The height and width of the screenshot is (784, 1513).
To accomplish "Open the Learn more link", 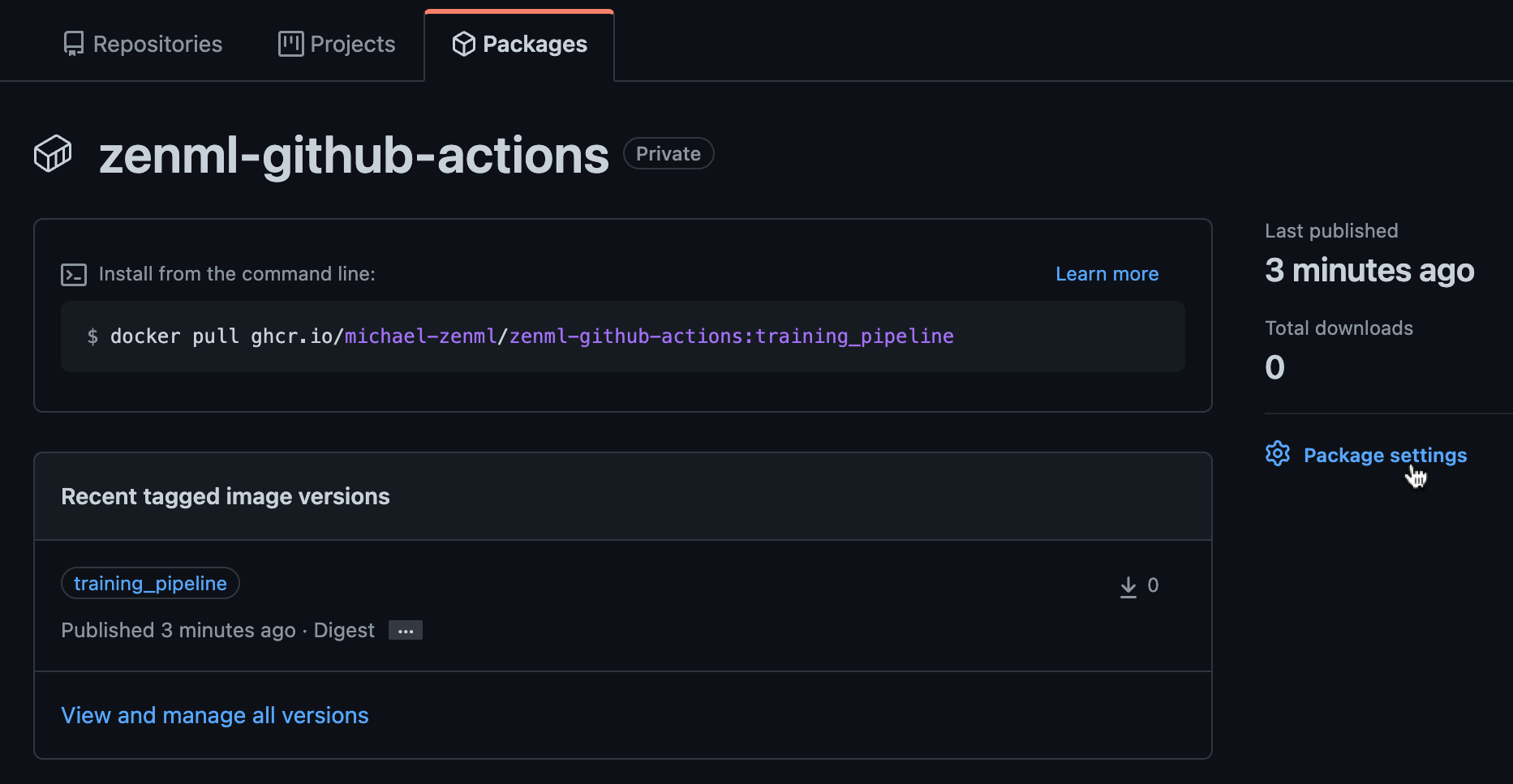I will (x=1107, y=274).
